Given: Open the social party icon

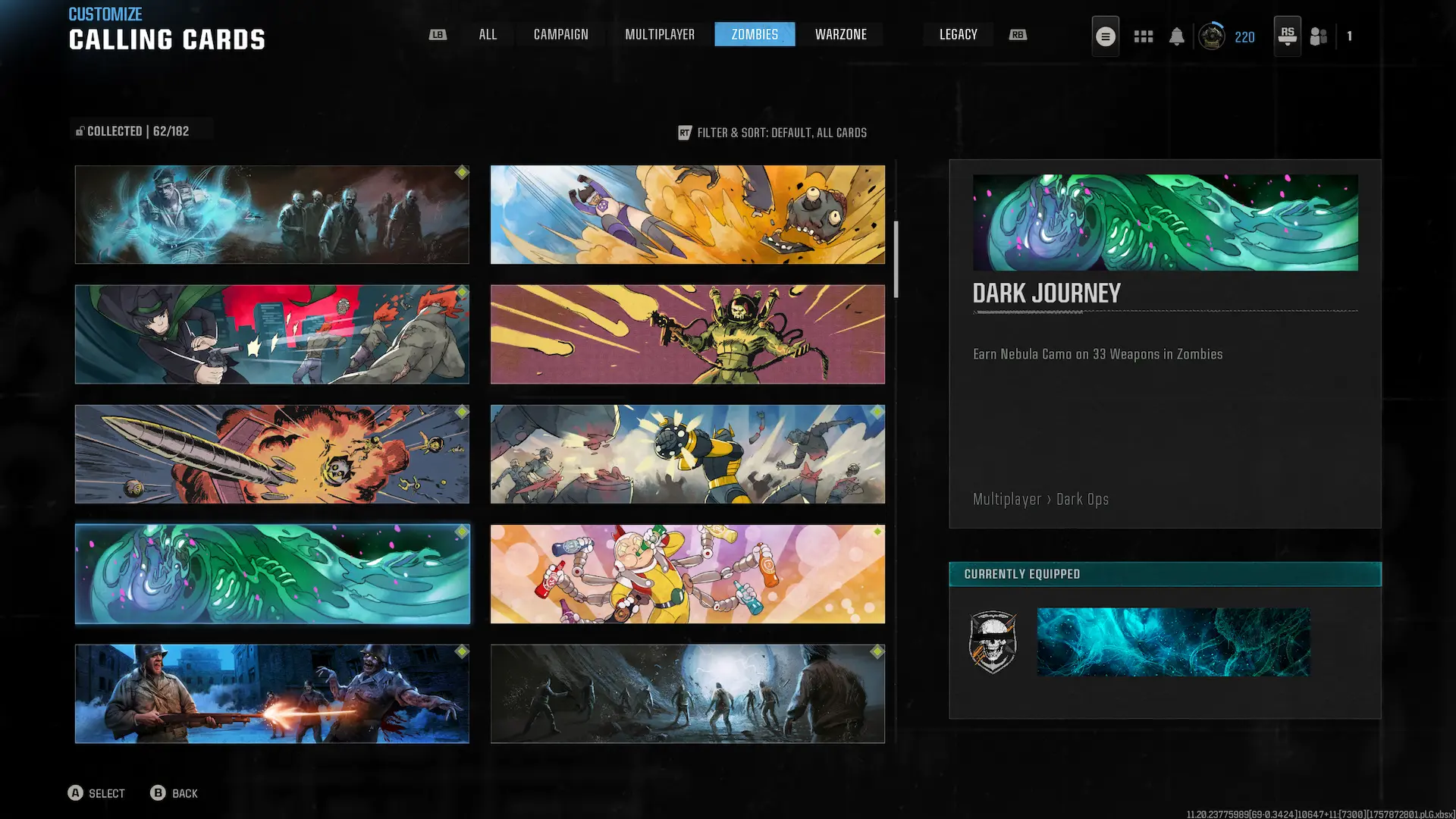Looking at the screenshot, I should click(x=1319, y=36).
